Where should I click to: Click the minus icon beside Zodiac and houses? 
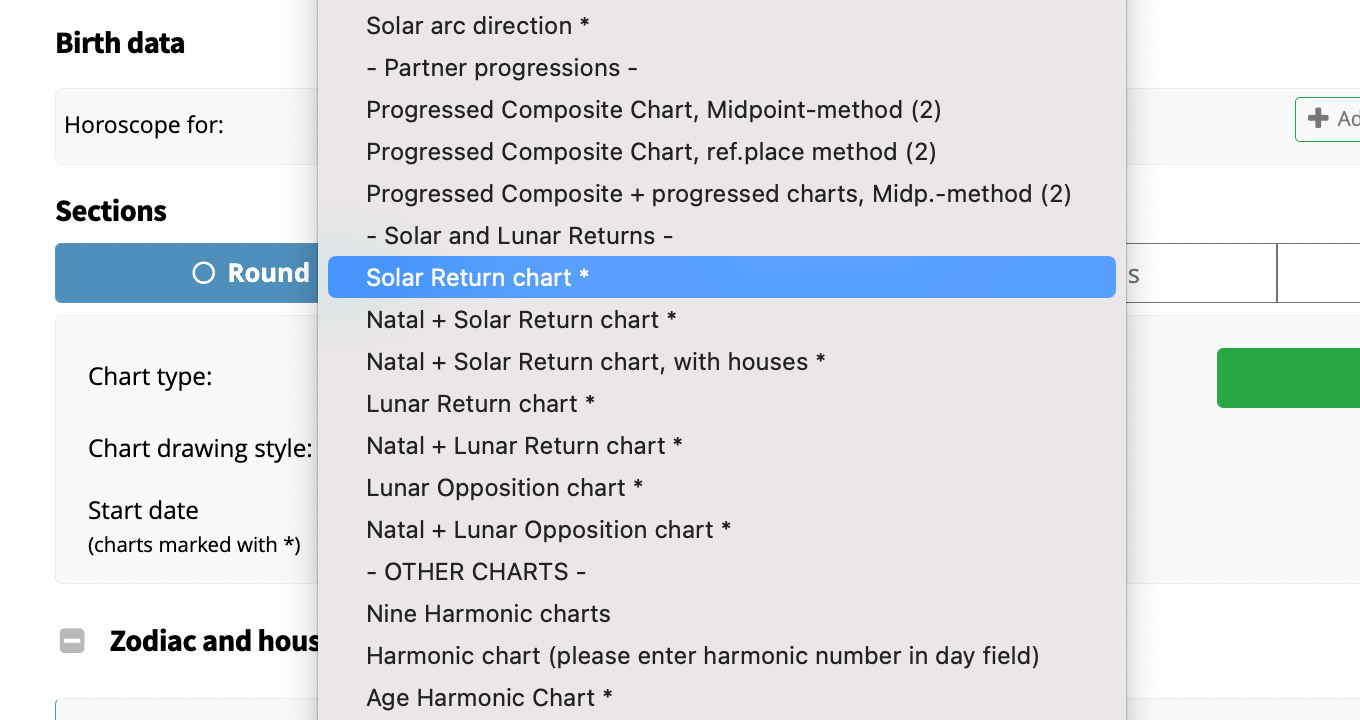point(71,640)
